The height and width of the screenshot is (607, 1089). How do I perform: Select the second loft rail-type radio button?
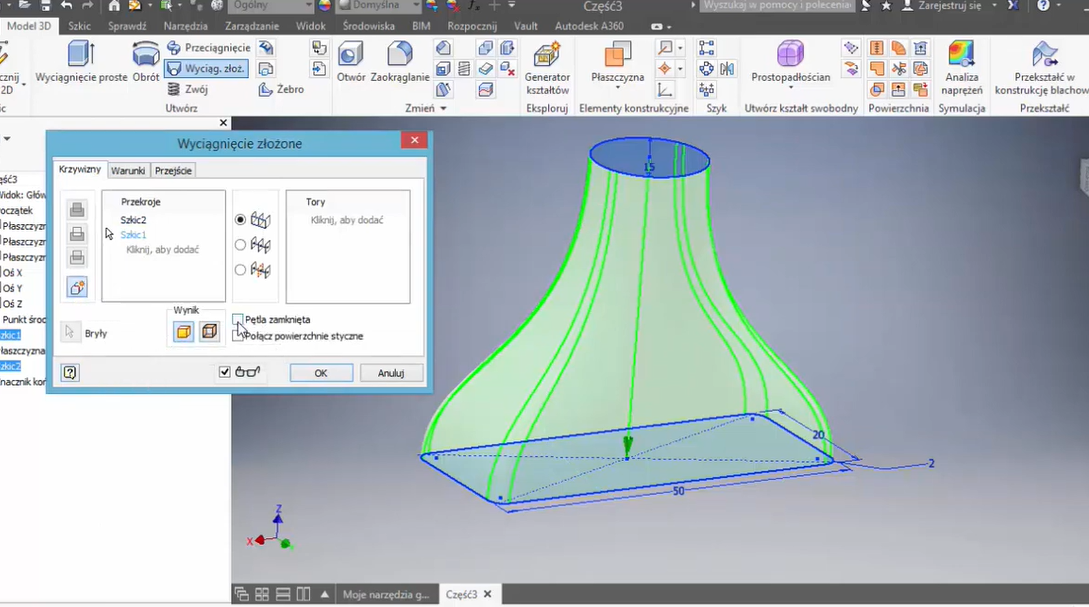pyautogui.click(x=240, y=245)
